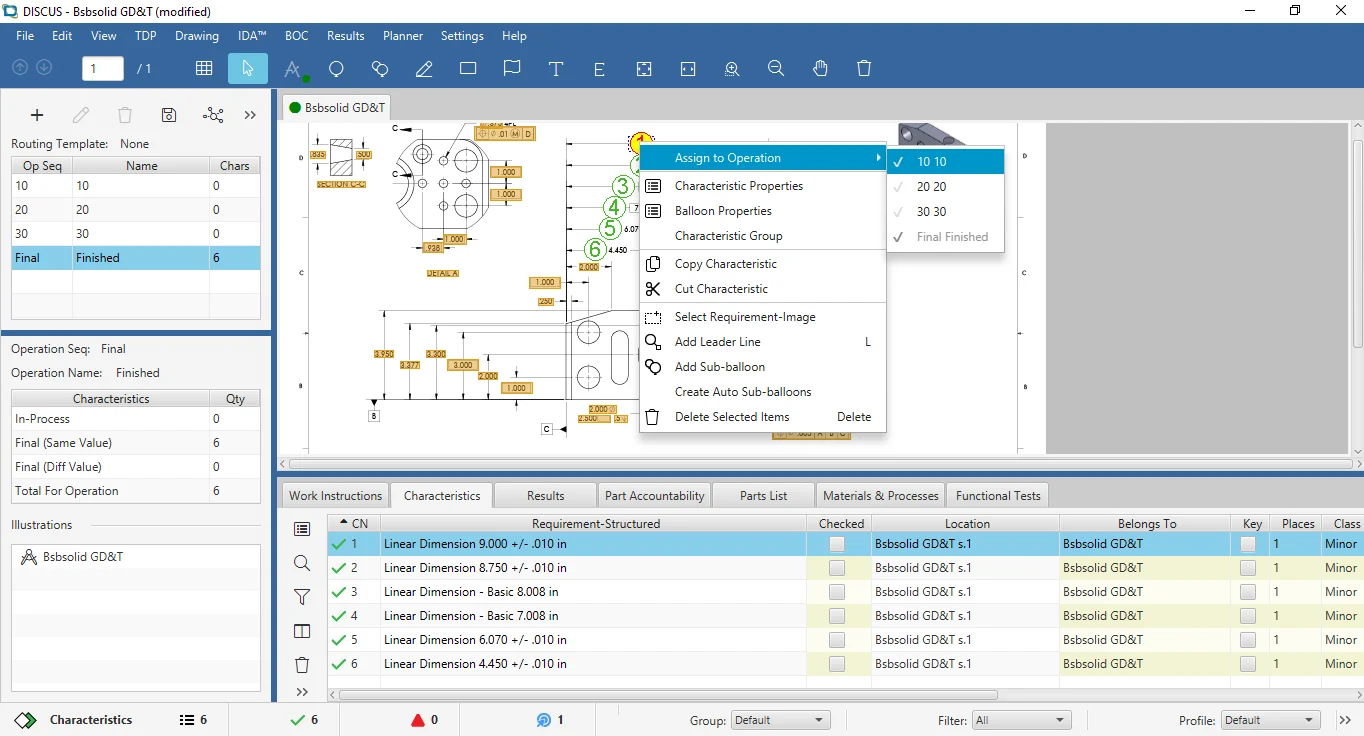
Task: Switch to Work Instructions tab
Action: (336, 495)
